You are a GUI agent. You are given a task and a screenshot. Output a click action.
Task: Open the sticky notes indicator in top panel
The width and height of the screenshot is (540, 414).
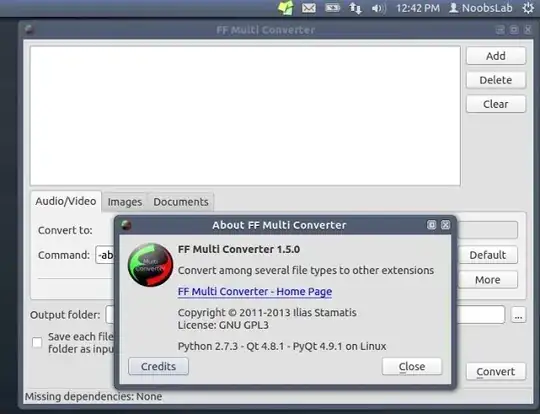coord(285,8)
